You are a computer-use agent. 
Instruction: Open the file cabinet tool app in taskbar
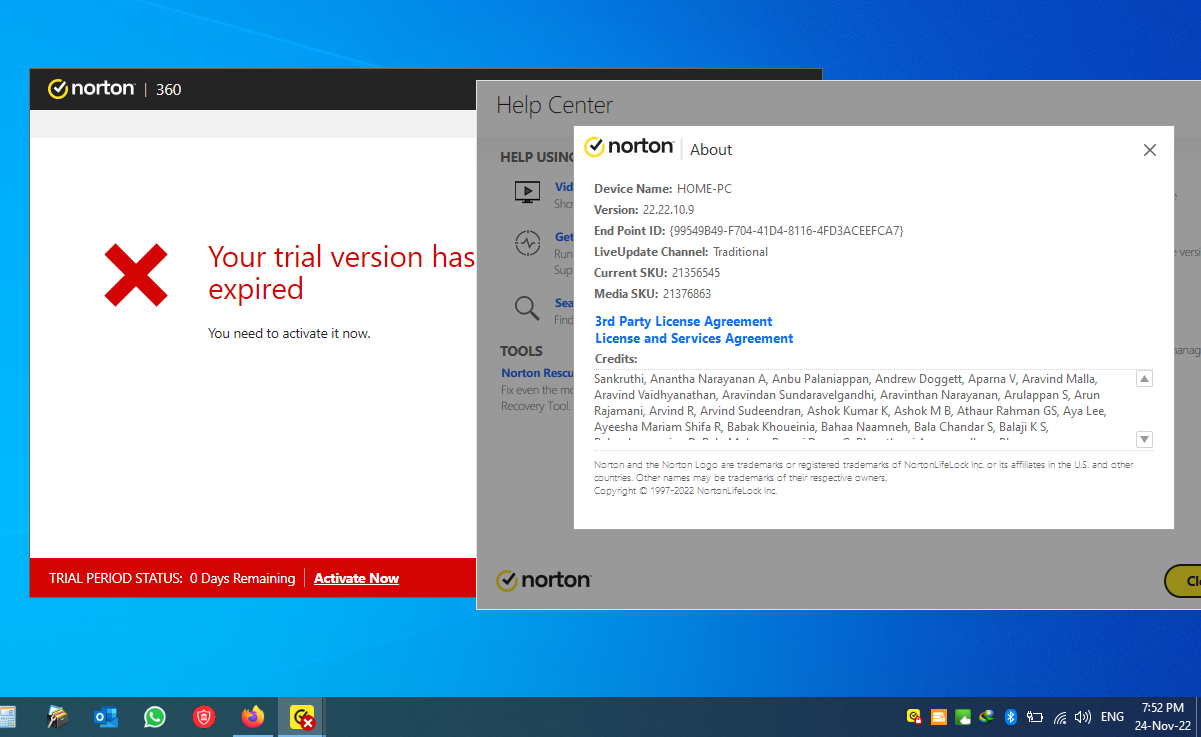(58, 717)
